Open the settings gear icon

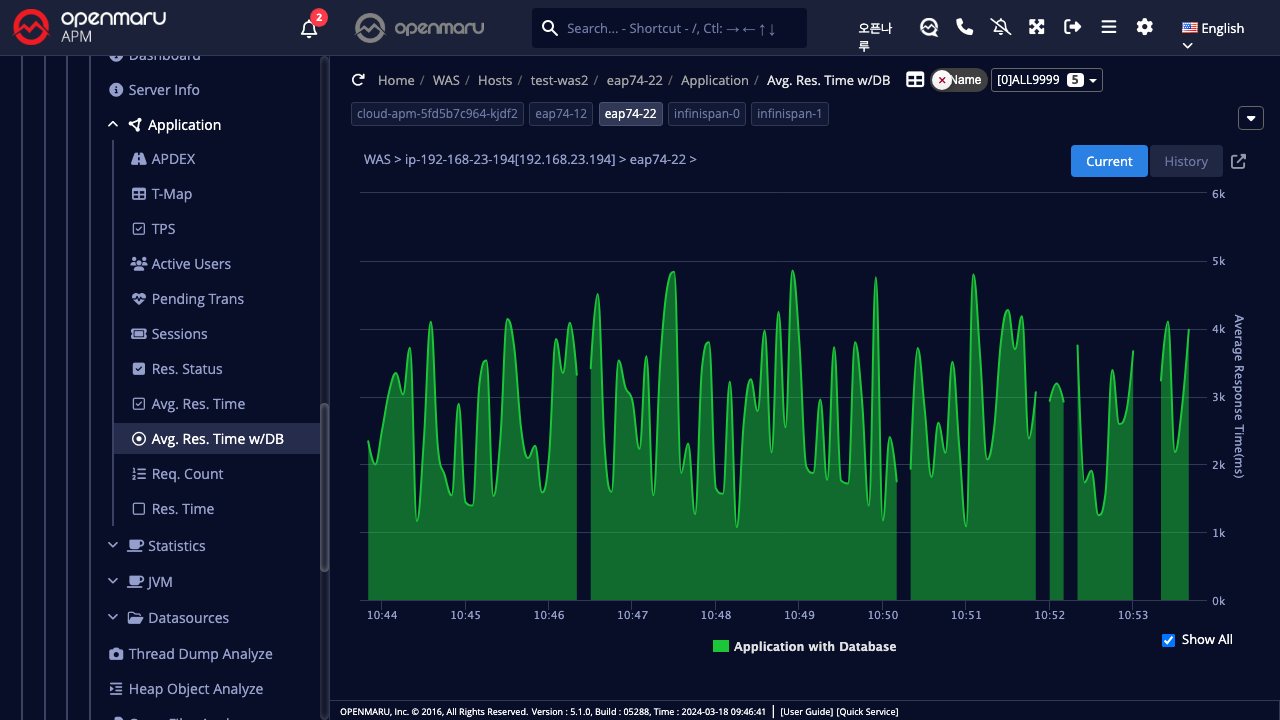pos(1145,27)
